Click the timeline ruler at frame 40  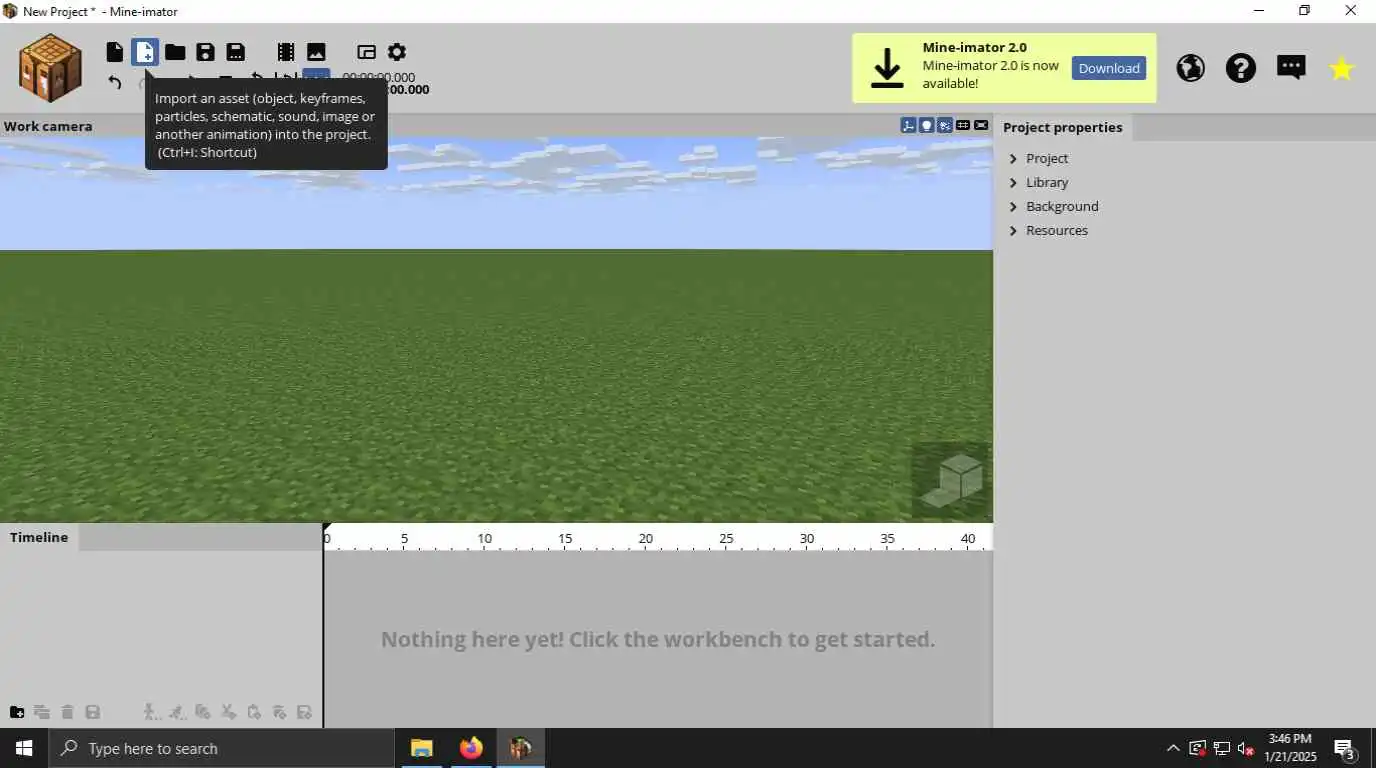968,539
